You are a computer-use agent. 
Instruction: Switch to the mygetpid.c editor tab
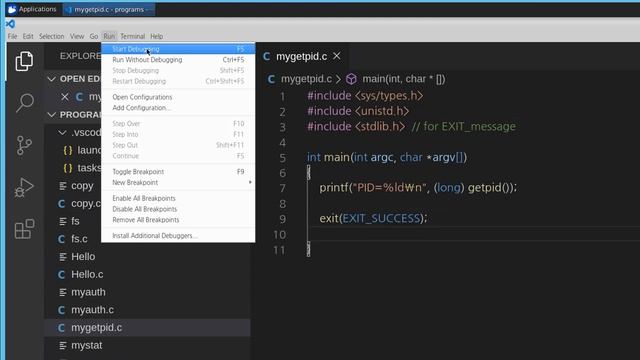click(302, 56)
